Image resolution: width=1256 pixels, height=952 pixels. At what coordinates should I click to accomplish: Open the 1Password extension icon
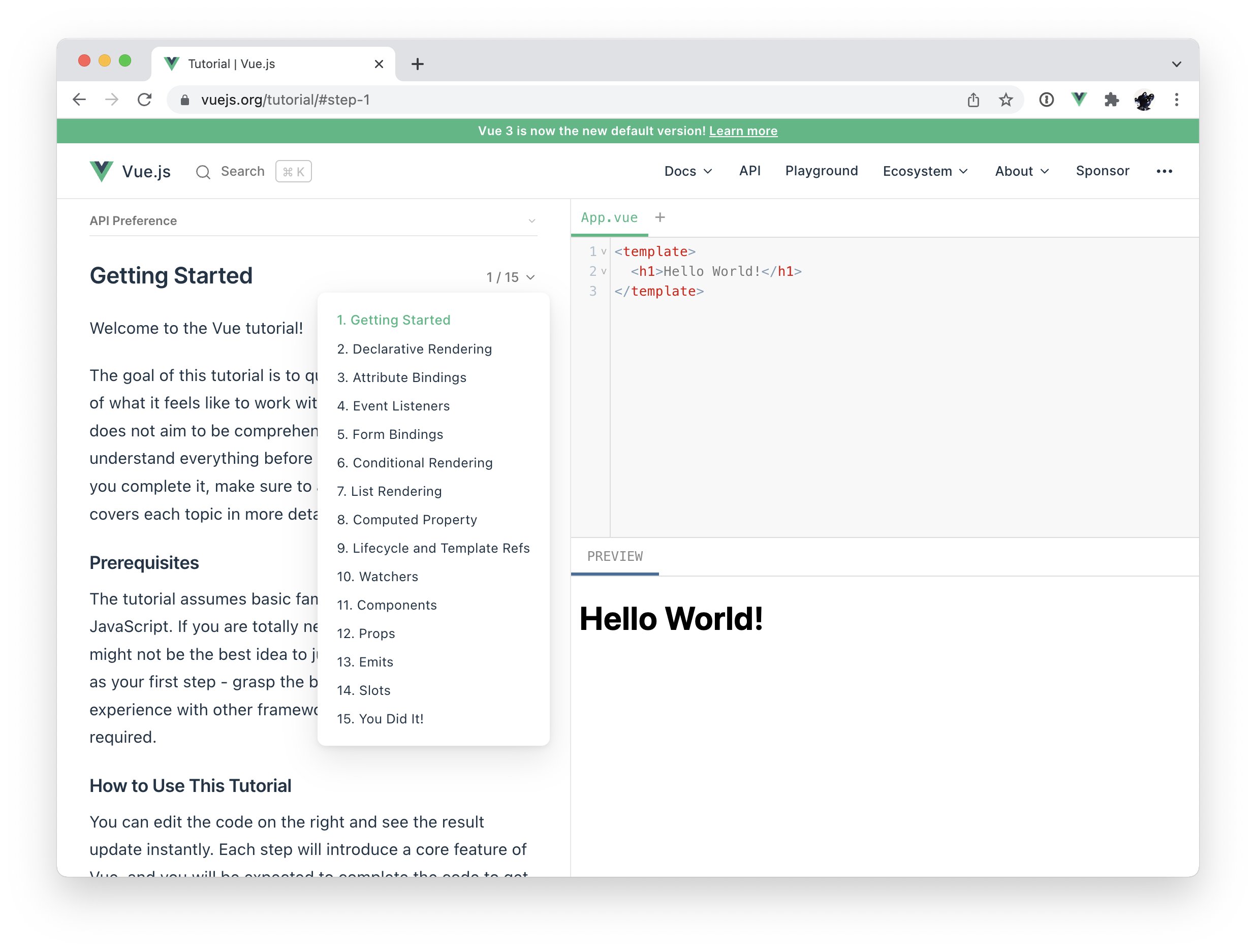pyautogui.click(x=1047, y=100)
